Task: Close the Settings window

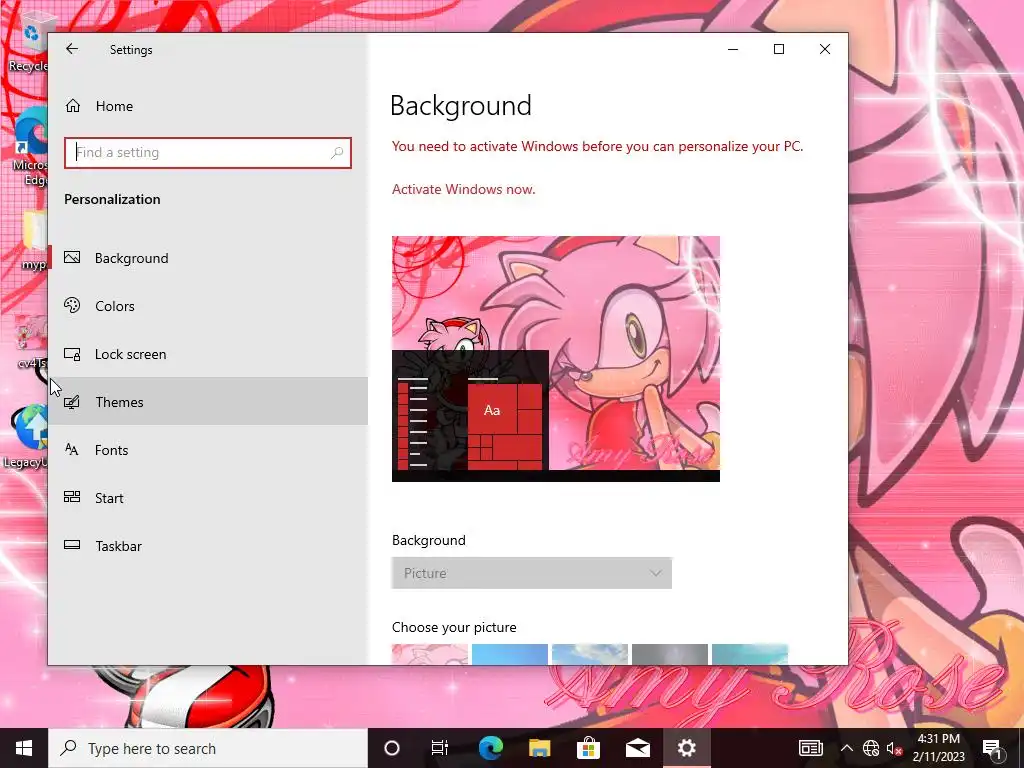Action: pos(825,49)
